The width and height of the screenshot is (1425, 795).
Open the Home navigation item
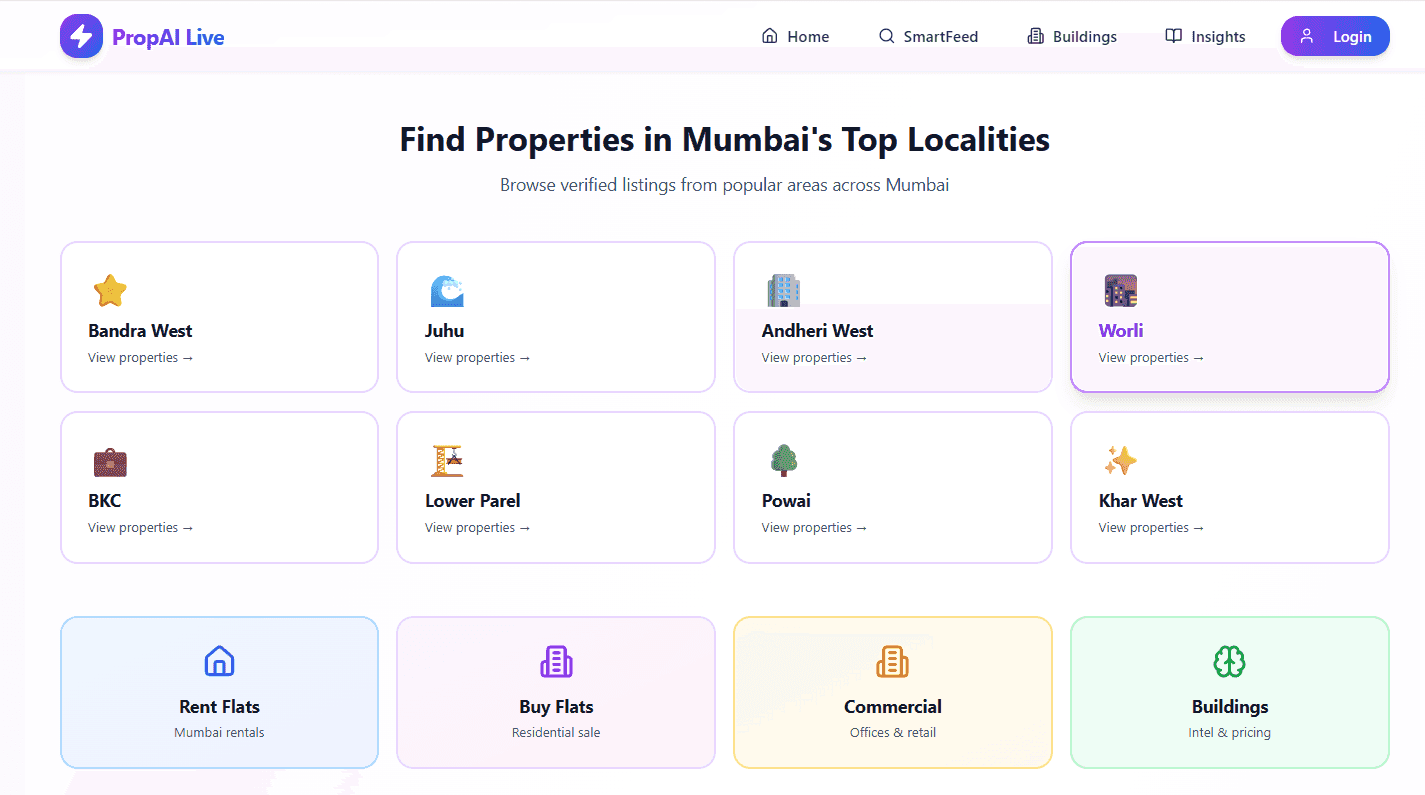tap(796, 37)
